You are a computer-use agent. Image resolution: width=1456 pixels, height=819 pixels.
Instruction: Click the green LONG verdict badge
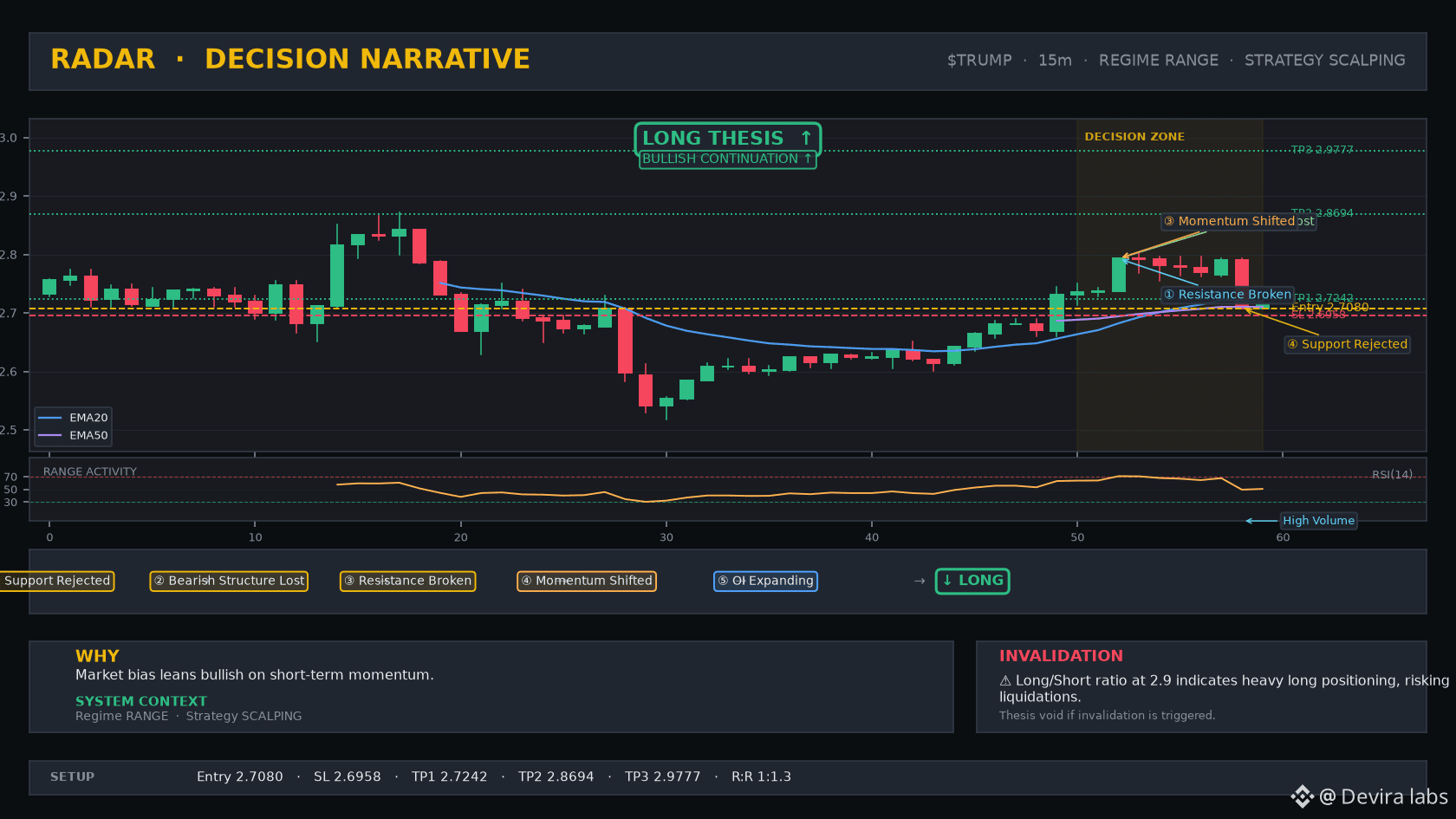(x=972, y=581)
